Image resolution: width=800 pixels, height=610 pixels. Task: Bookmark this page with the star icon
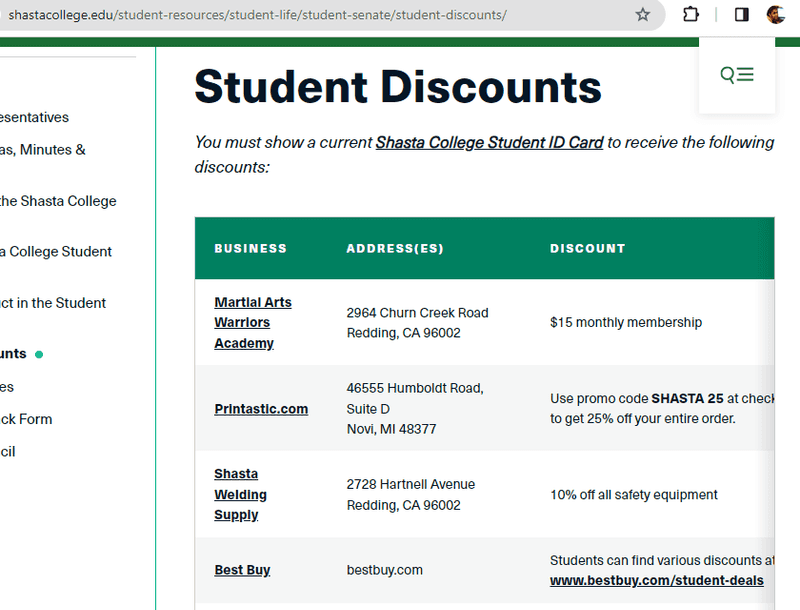click(643, 15)
